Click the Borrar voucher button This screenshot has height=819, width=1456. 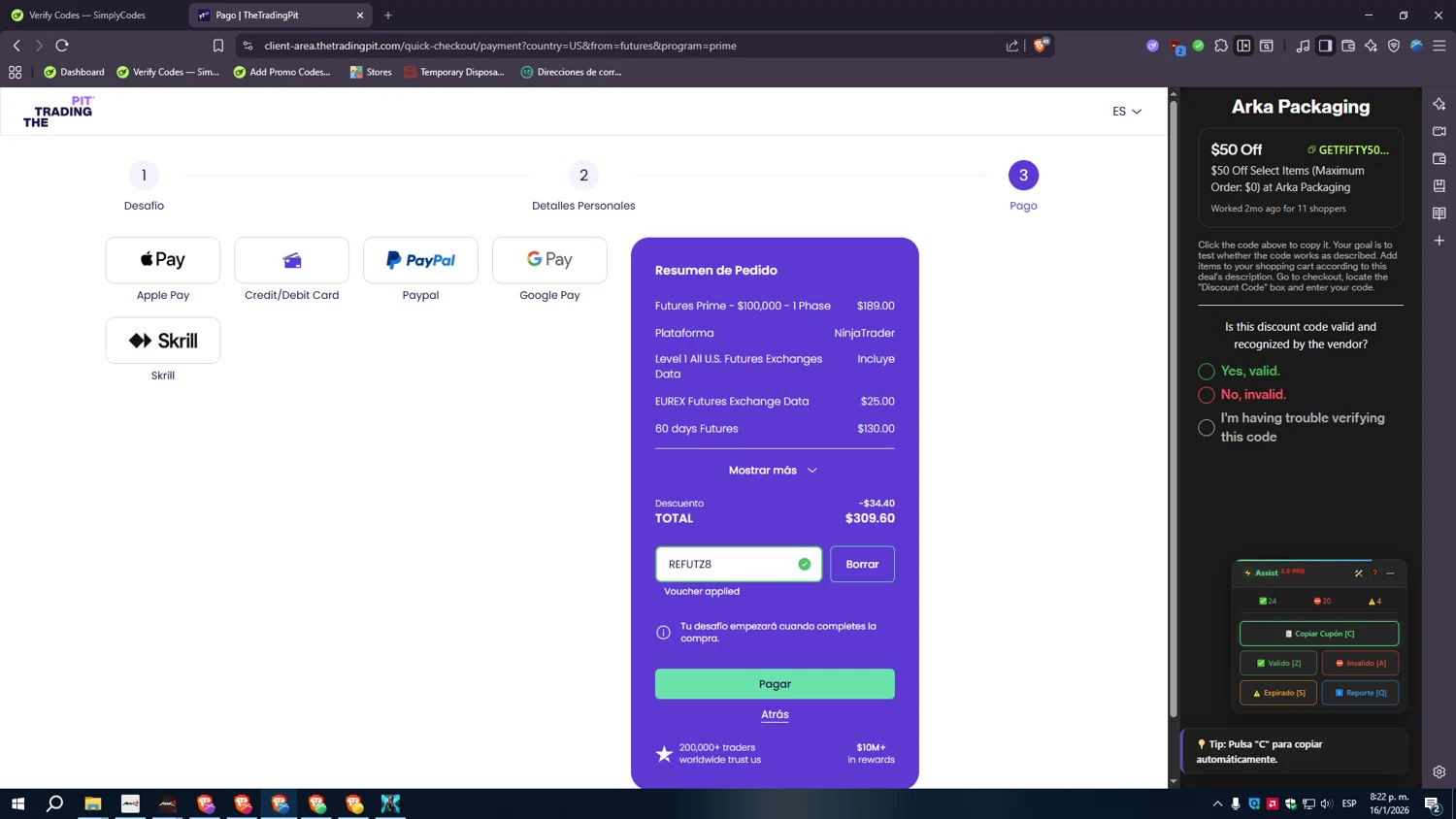(x=862, y=564)
